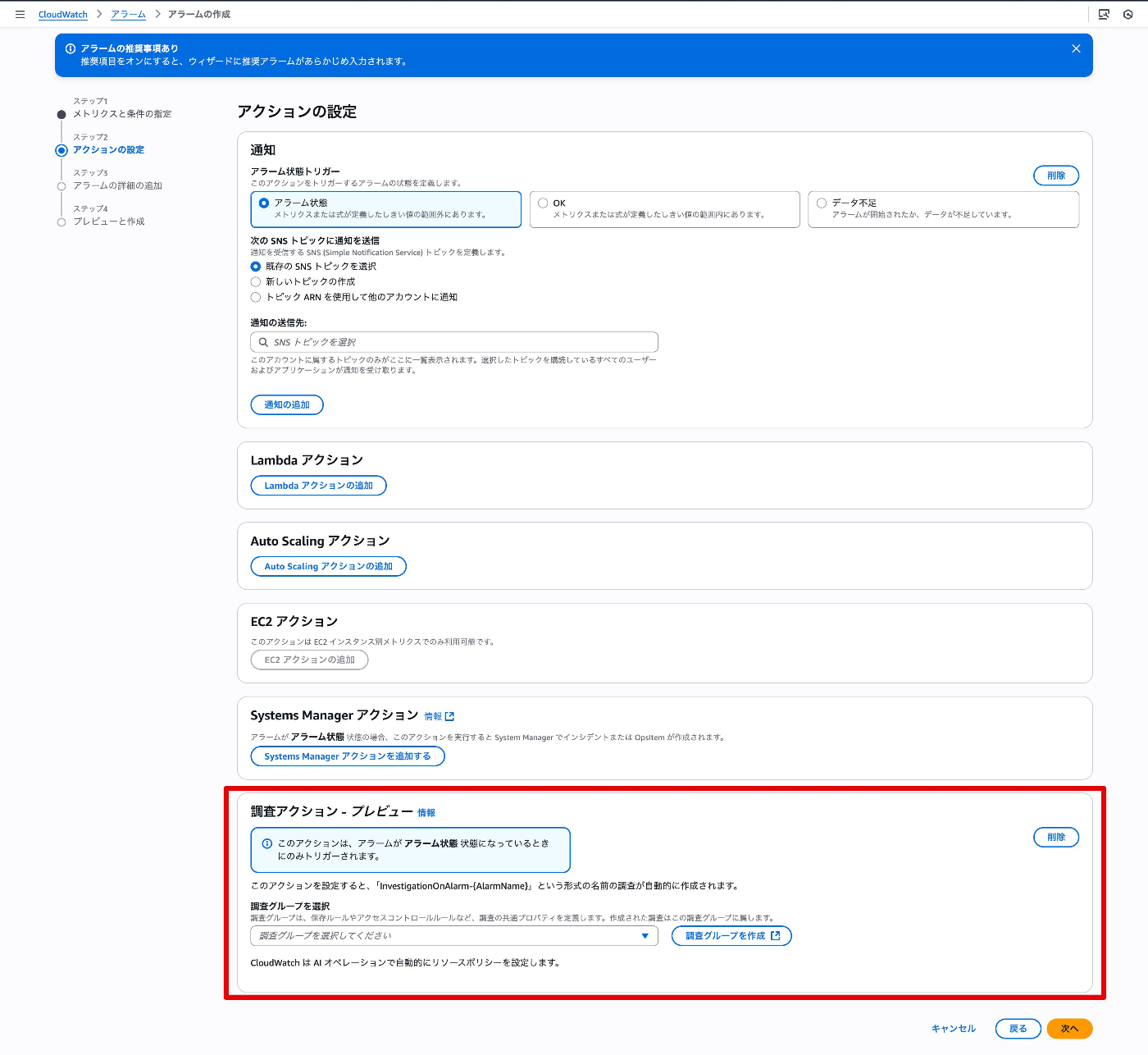Go to アラーム breadcrumb link
This screenshot has width=1148, height=1055.
tap(128, 14)
